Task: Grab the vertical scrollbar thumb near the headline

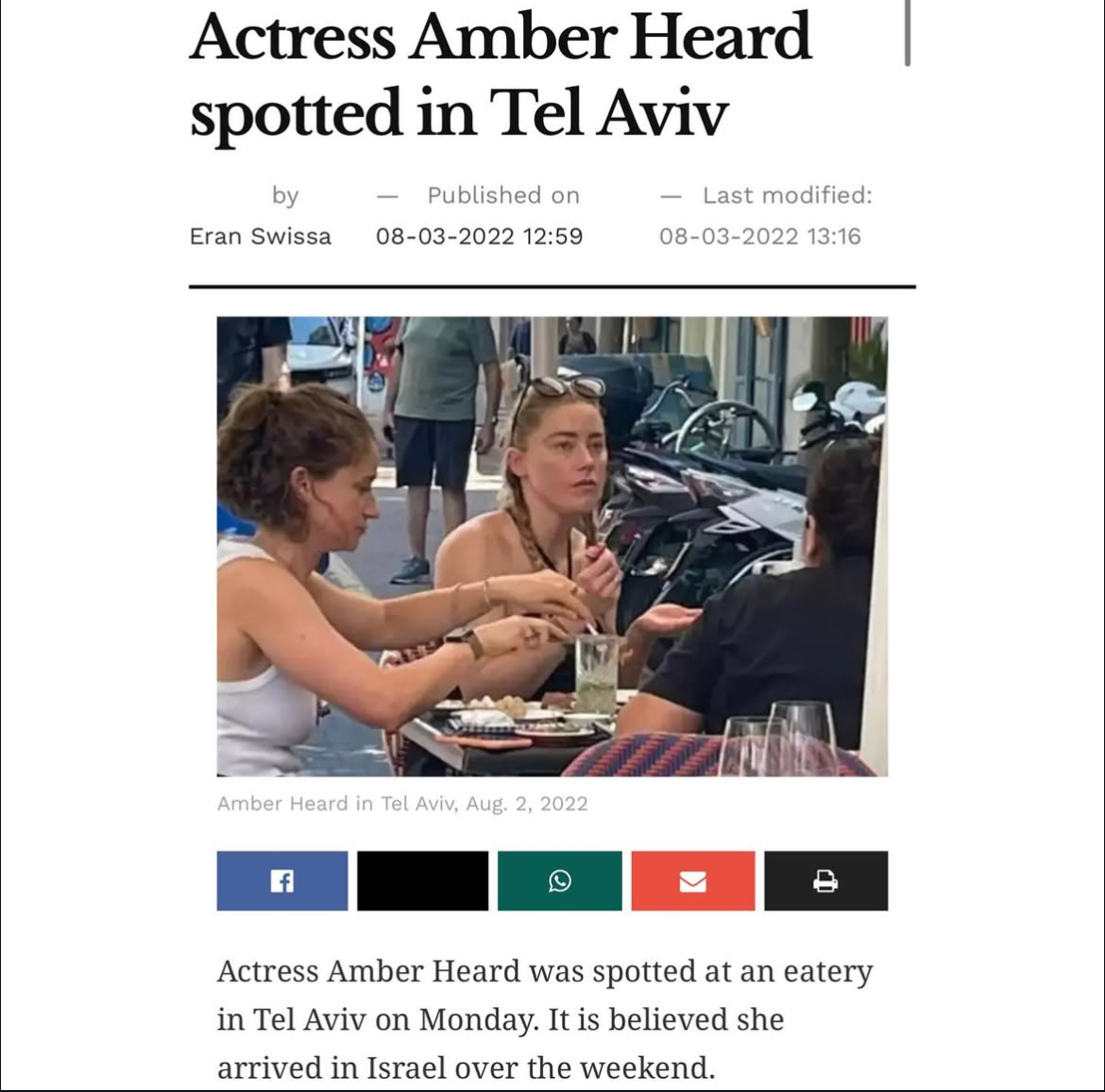Action: (x=908, y=33)
